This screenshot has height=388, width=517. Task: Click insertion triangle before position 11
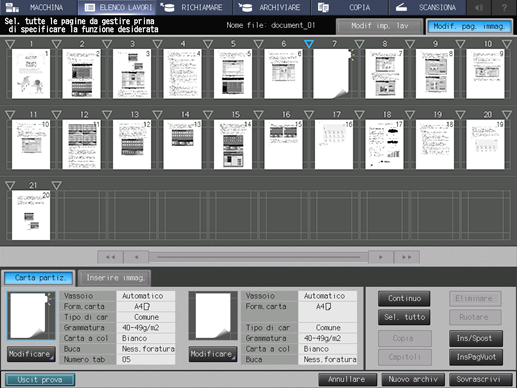point(10,115)
